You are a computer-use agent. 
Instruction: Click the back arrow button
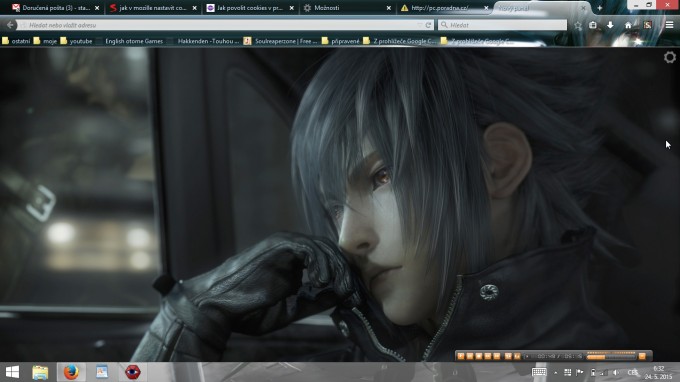(10, 25)
